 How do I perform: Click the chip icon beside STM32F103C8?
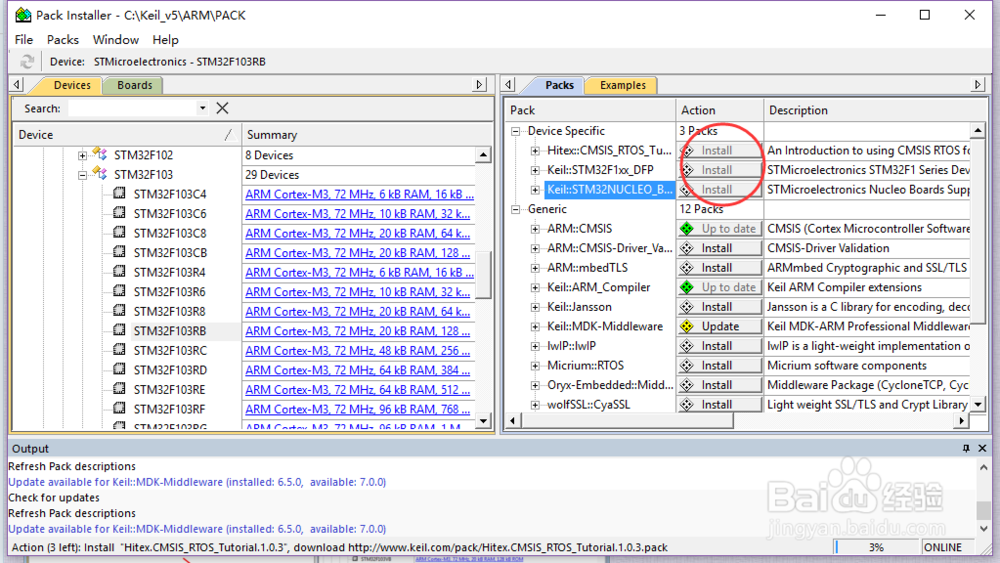tap(119, 233)
